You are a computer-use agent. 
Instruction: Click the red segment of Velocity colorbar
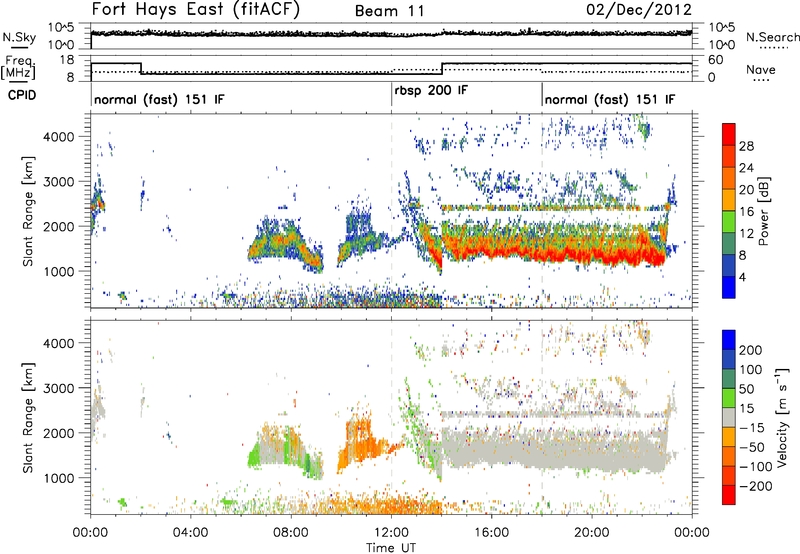729,495
